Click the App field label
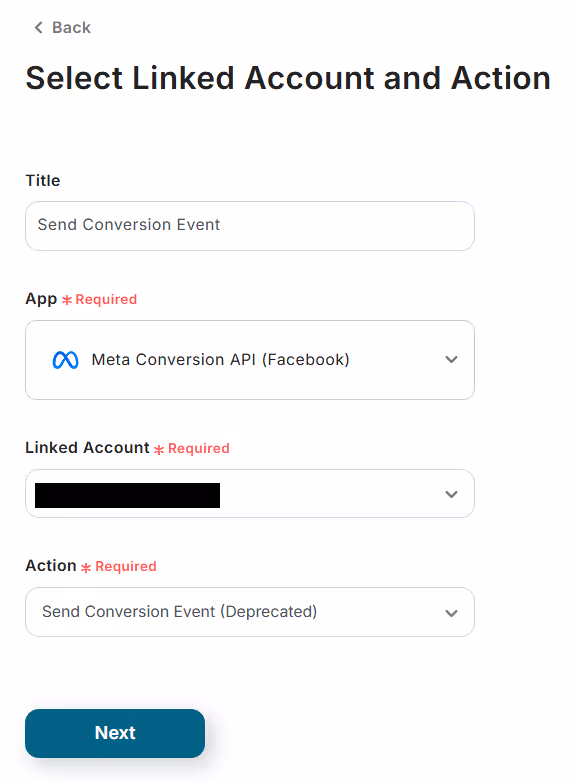577x782 pixels. point(41,299)
